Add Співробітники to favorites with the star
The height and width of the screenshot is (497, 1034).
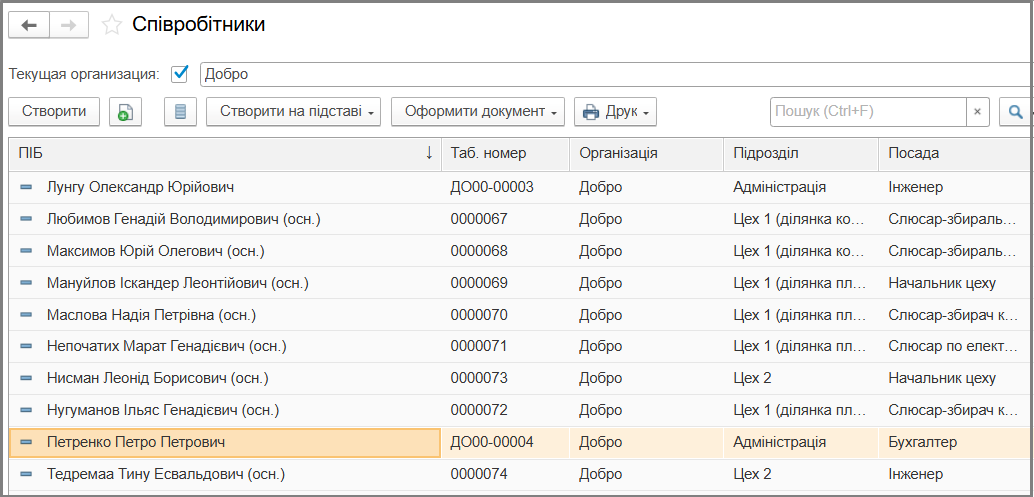click(x=111, y=26)
